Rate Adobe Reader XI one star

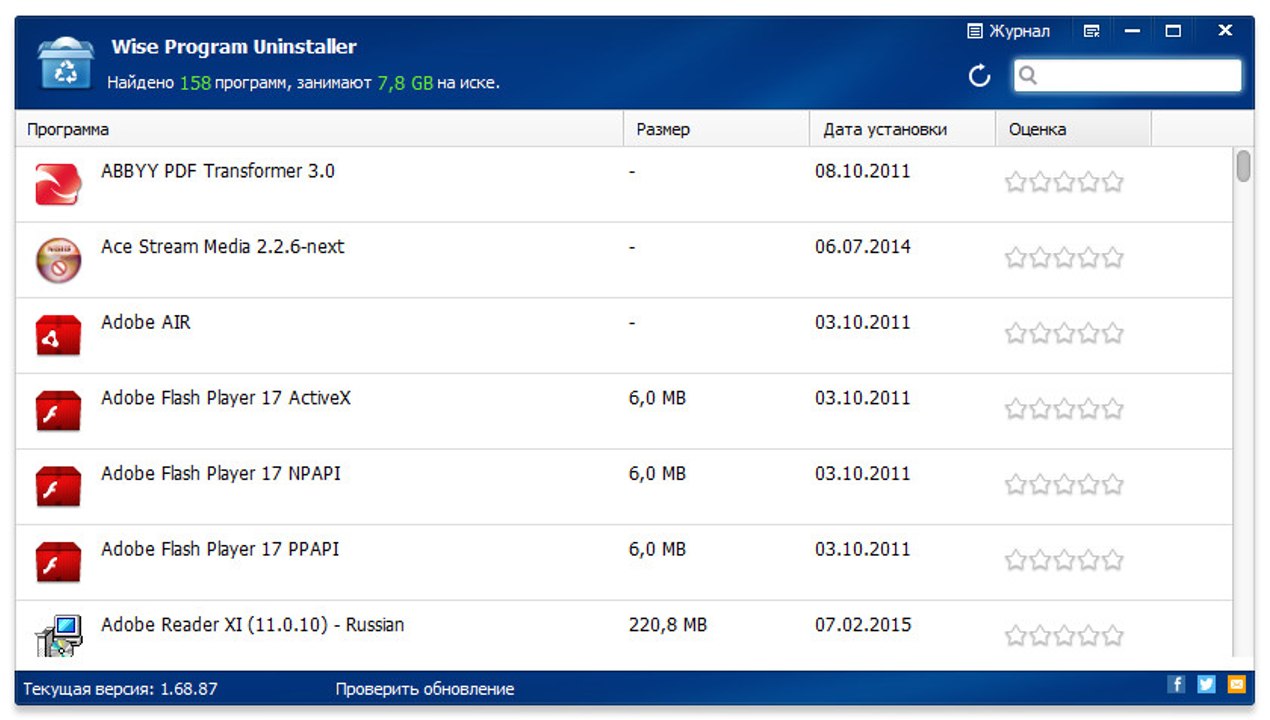tap(1016, 635)
